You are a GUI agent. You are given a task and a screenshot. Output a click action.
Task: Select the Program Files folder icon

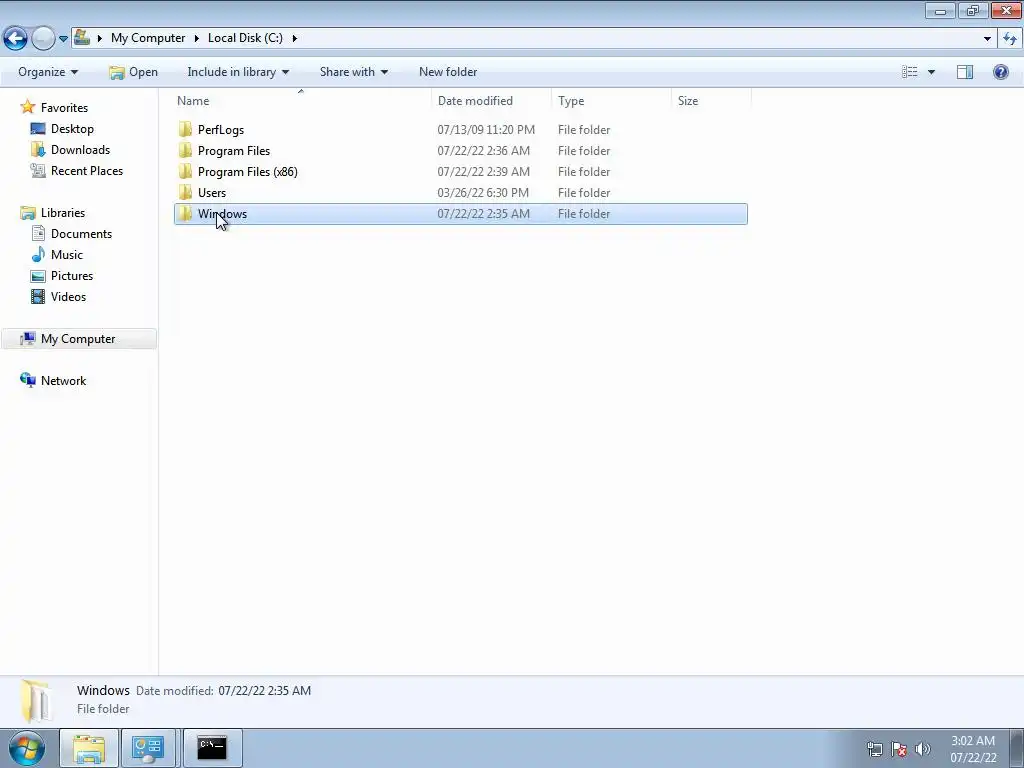[185, 150]
